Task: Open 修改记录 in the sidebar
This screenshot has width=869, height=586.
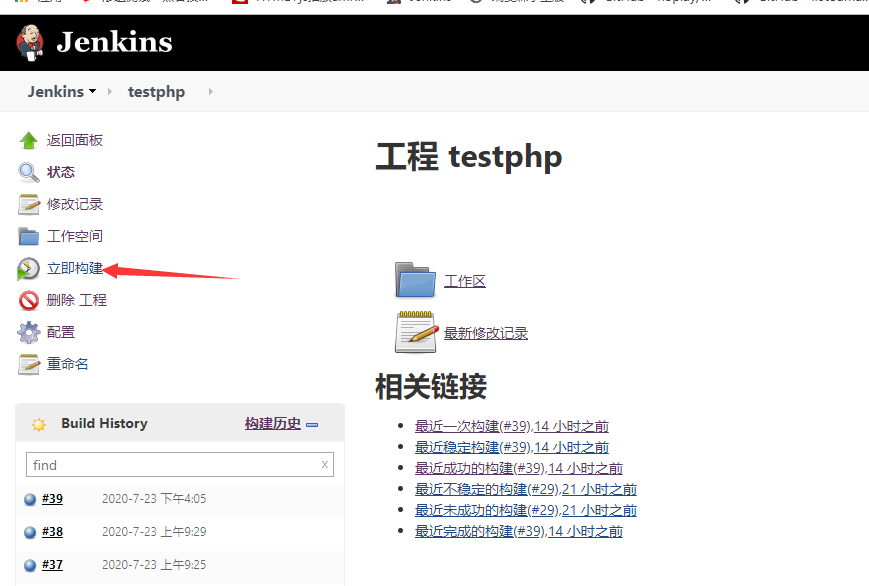Action: tap(75, 204)
